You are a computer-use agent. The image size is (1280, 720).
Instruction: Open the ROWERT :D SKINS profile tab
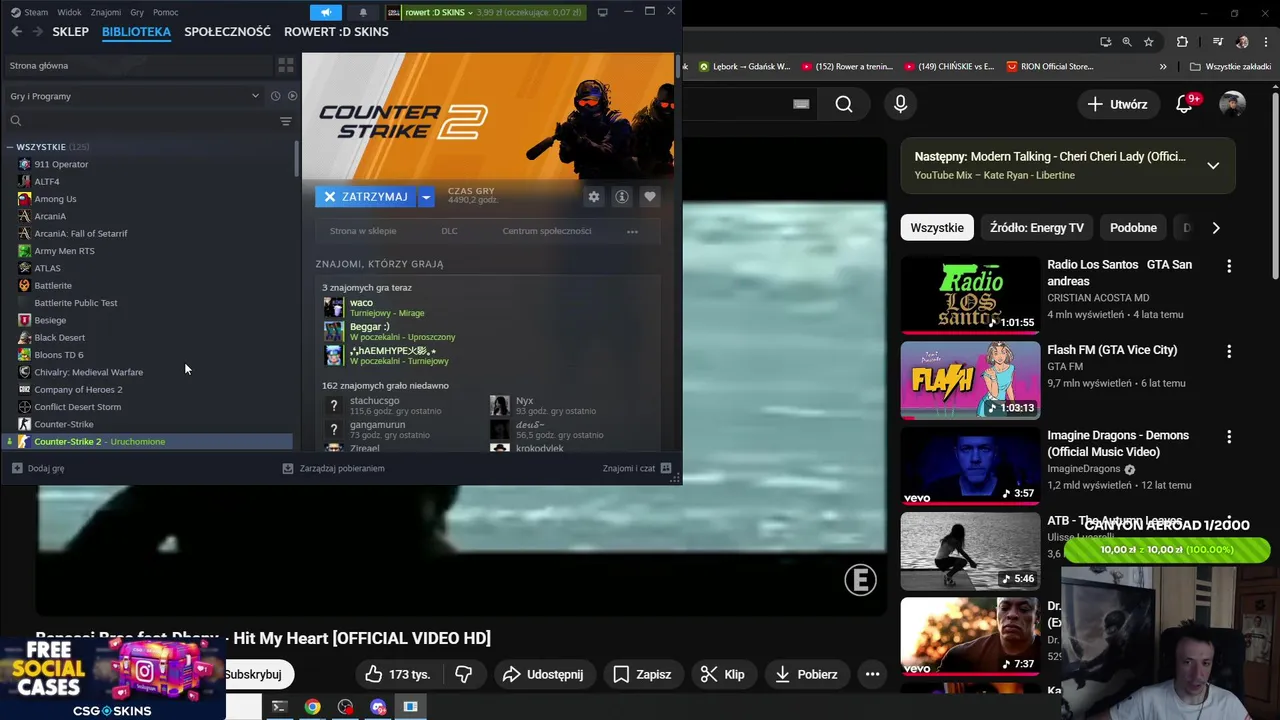[336, 32]
